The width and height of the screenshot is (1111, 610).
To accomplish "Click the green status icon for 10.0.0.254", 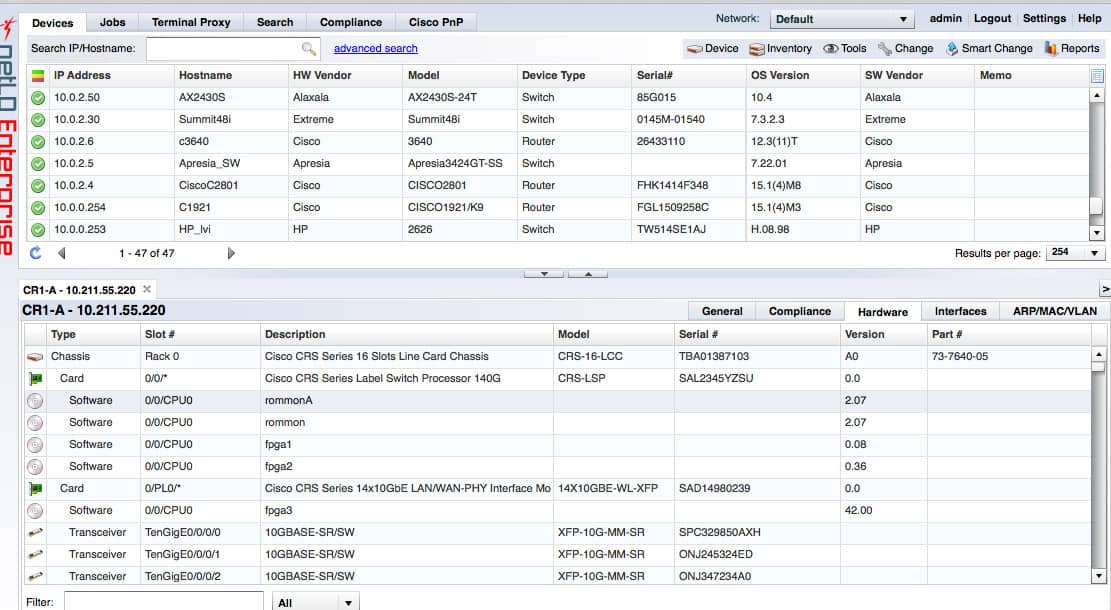I will pyautogui.click(x=38, y=208).
